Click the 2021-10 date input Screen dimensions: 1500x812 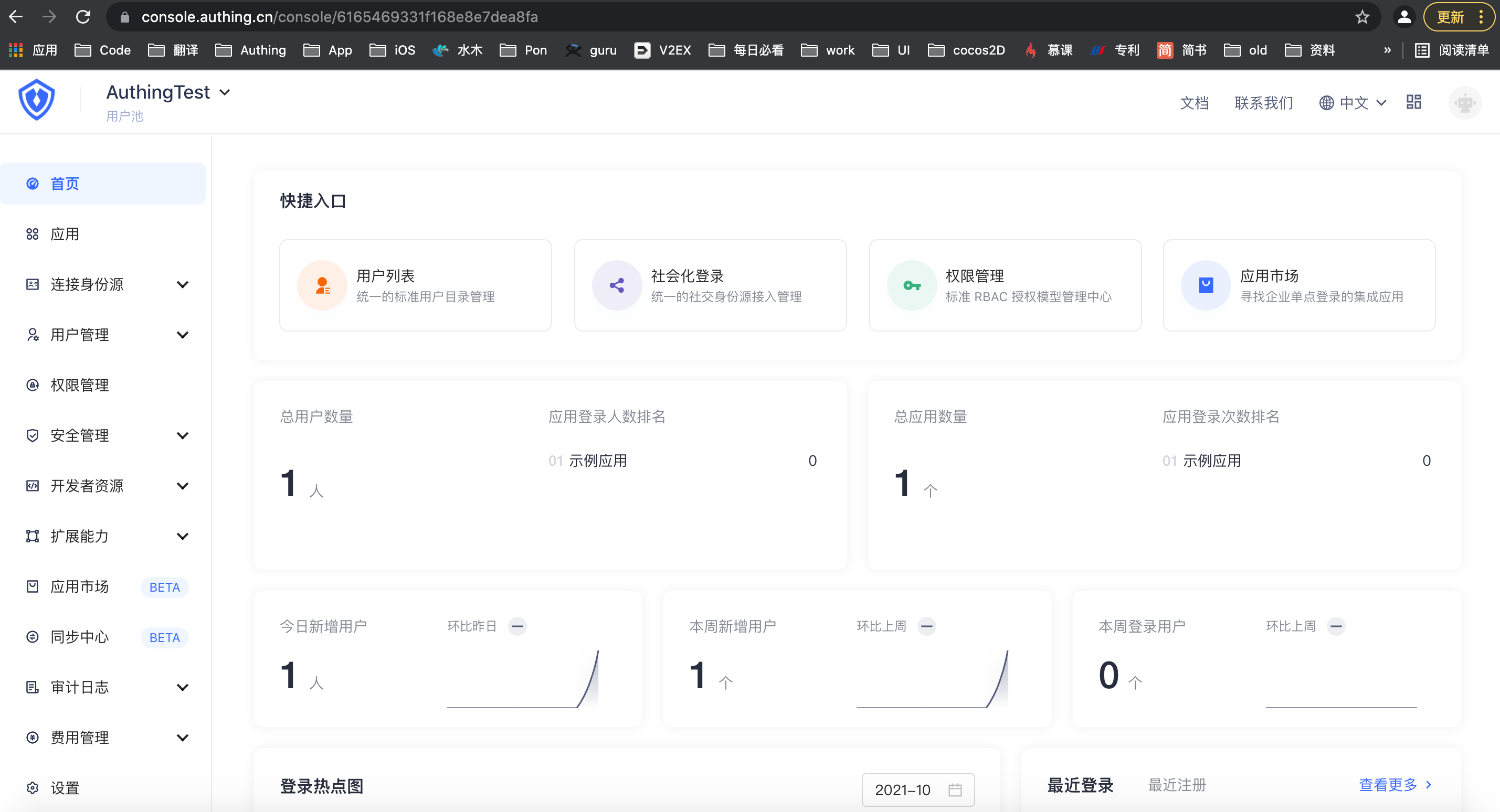[x=918, y=790]
